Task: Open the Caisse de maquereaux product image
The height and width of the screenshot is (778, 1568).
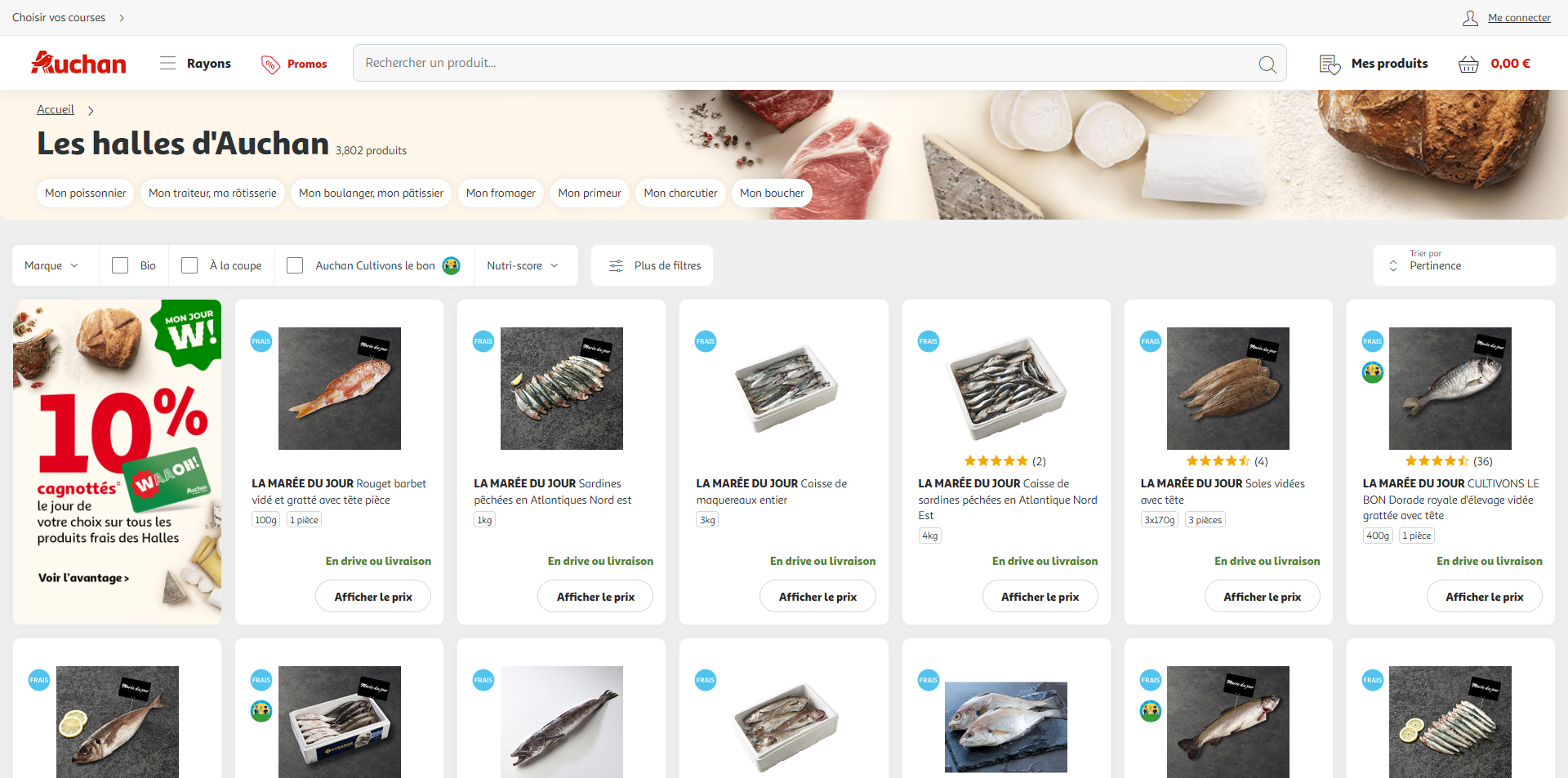Action: coord(784,389)
